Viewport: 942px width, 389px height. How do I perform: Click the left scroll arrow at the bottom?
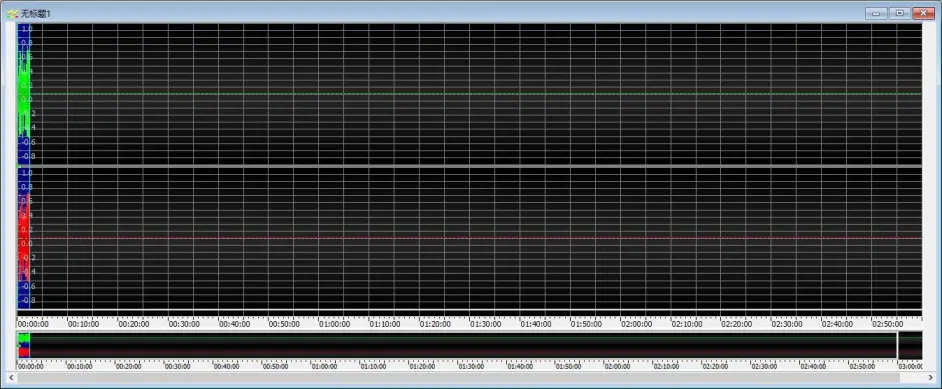11,377
